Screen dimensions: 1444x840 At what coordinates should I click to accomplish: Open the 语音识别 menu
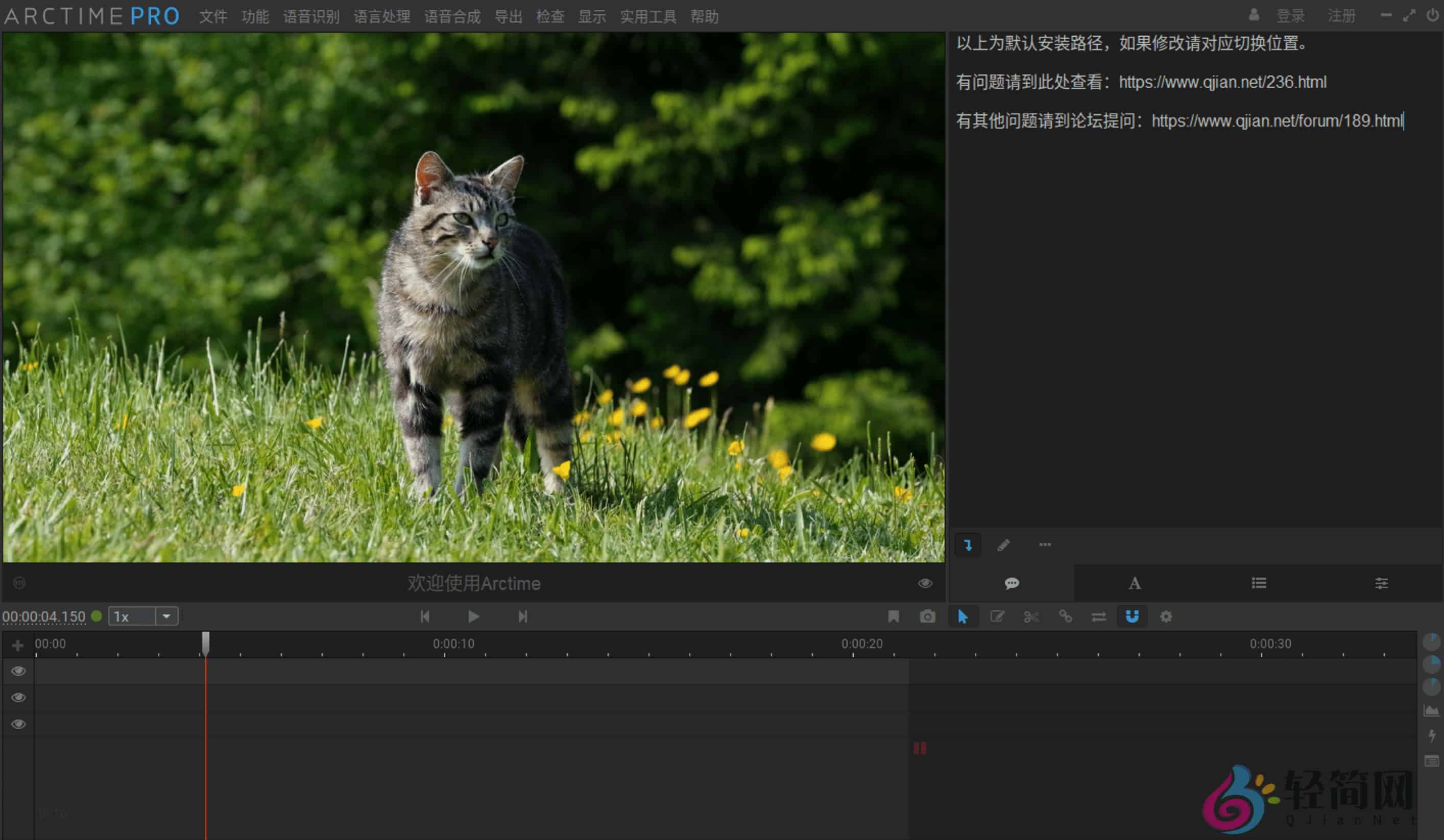(312, 17)
